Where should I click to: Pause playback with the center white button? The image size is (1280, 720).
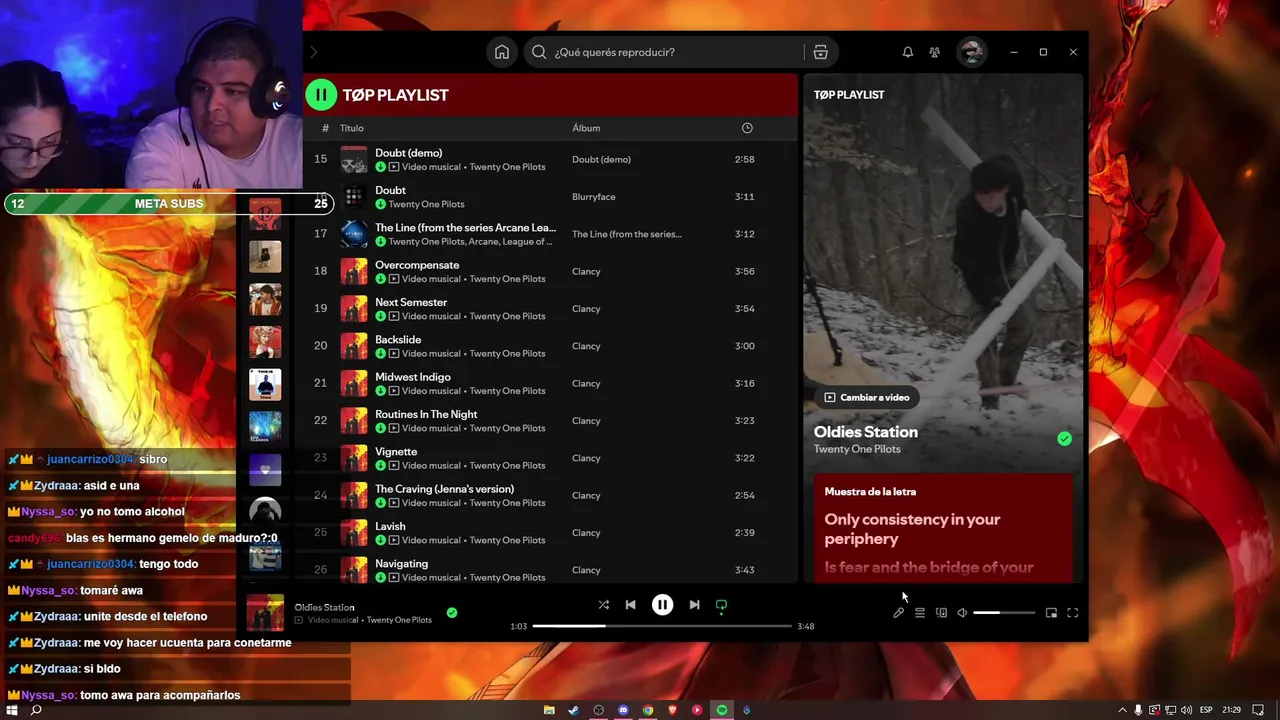[662, 605]
